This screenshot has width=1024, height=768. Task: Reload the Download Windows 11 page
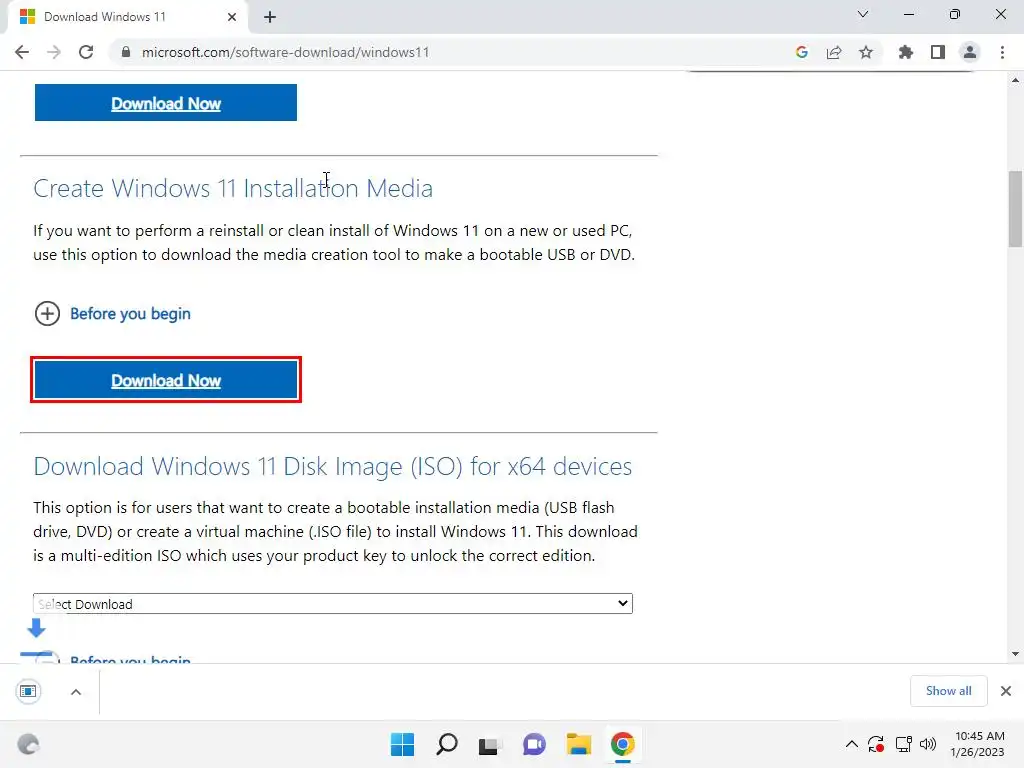click(x=86, y=52)
